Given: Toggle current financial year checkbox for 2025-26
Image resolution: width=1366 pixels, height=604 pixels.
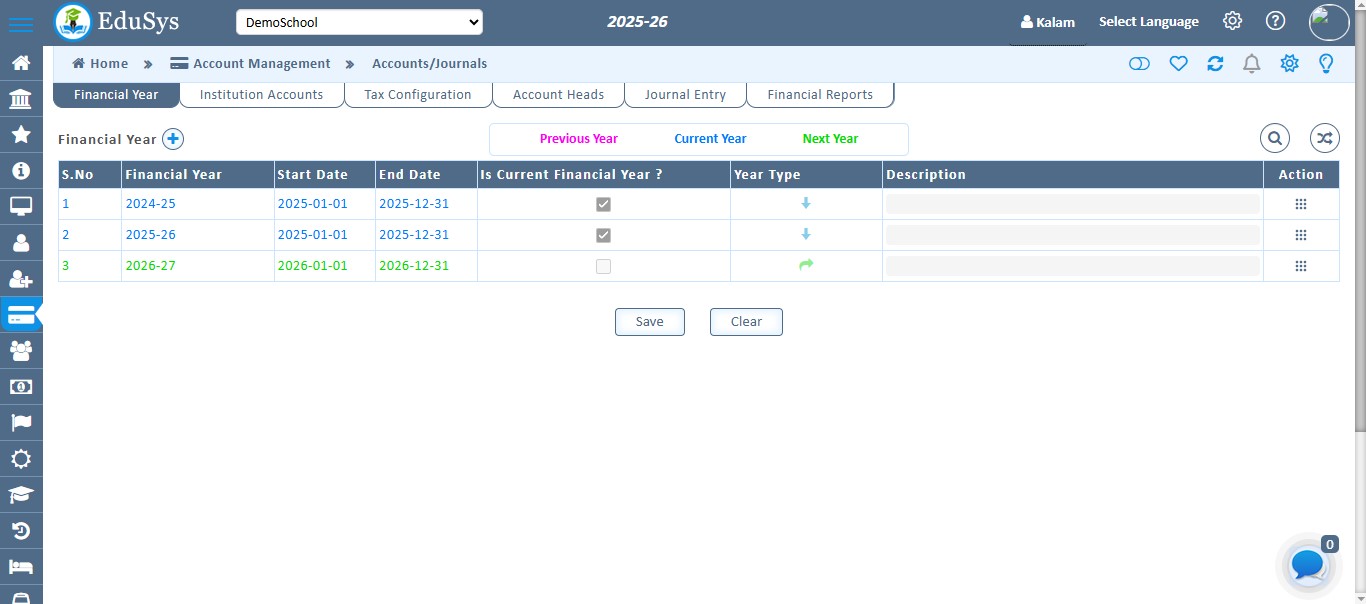Looking at the screenshot, I should [603, 235].
